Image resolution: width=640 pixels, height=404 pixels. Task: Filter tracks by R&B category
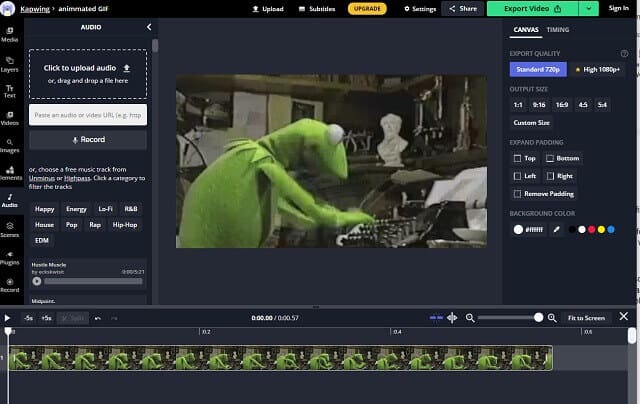point(131,209)
